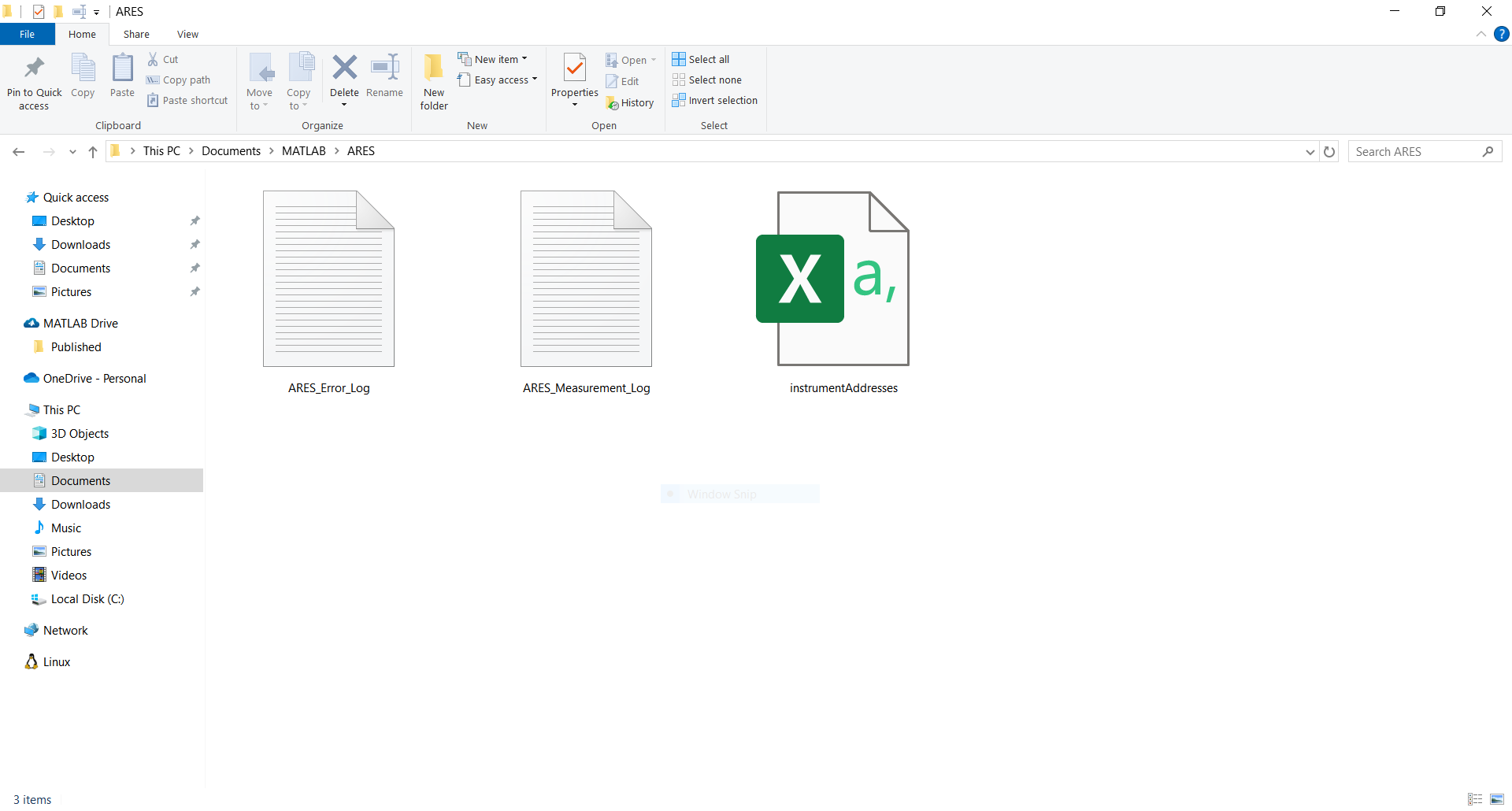Switch to large icons view in status bar
Viewport: 1512px width, 811px height.
[x=1497, y=799]
